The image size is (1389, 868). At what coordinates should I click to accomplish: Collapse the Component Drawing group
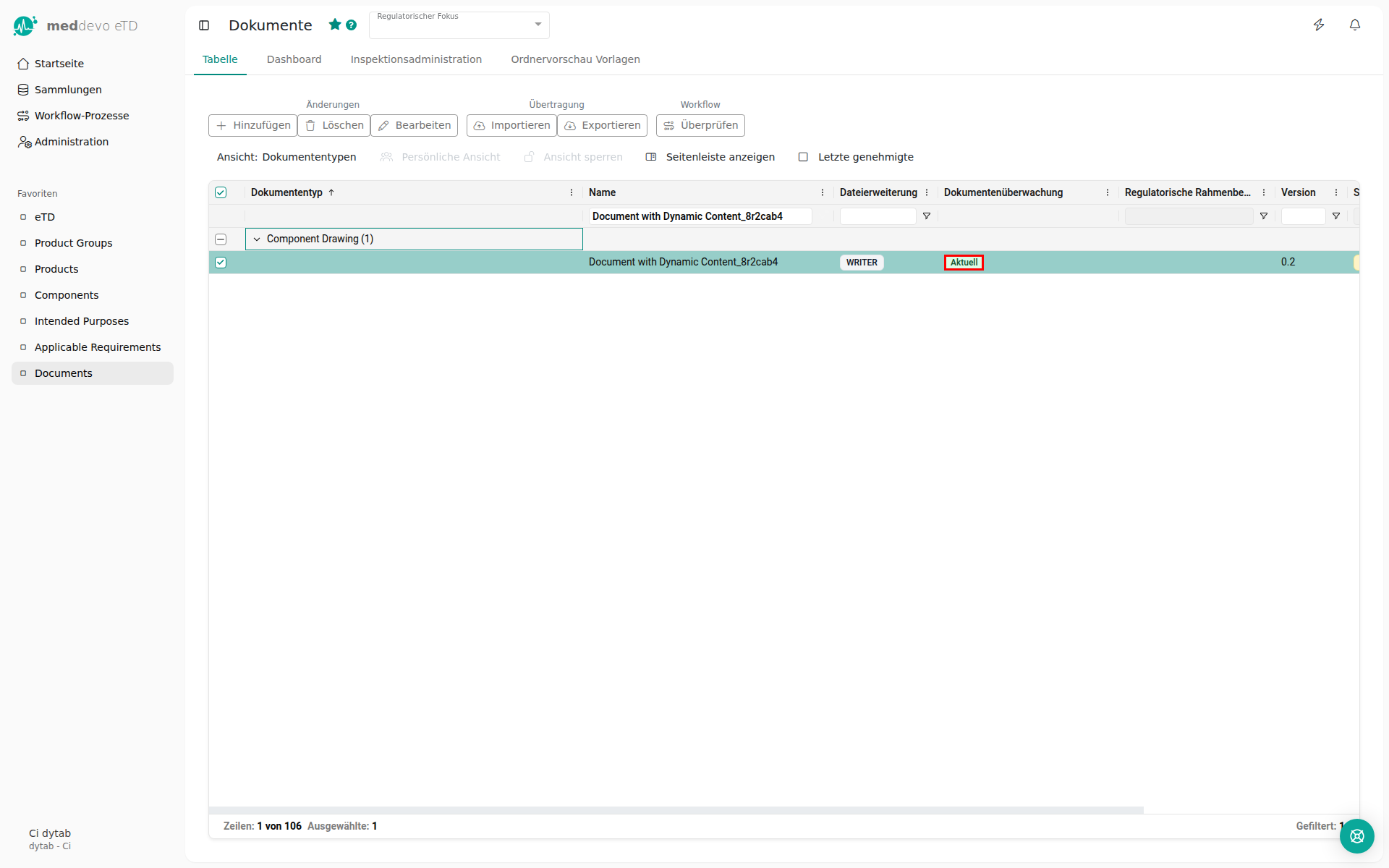(x=257, y=239)
